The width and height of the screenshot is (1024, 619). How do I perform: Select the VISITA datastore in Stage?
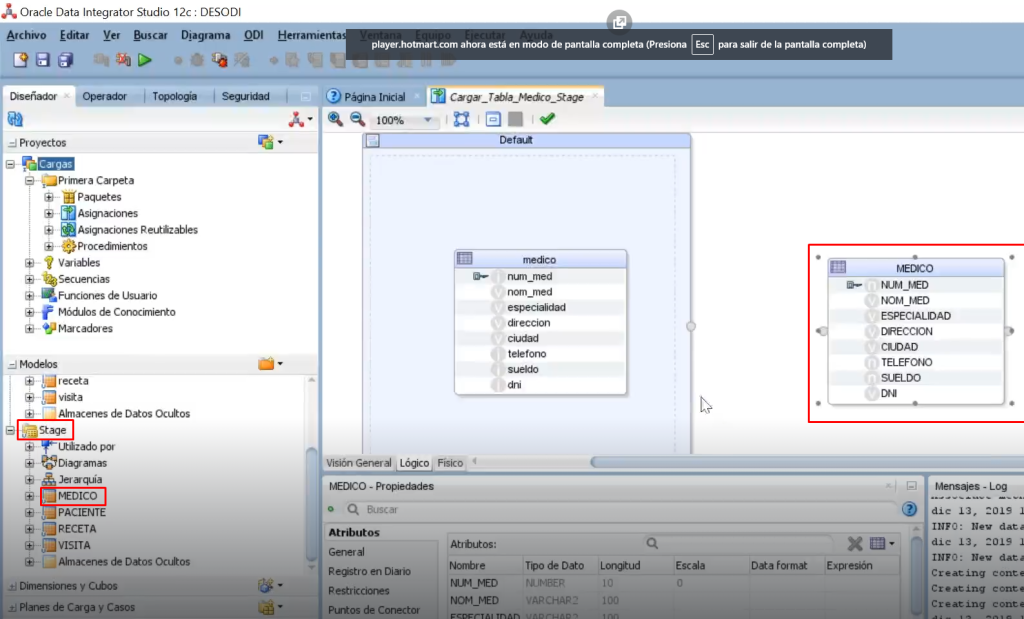(x=74, y=545)
